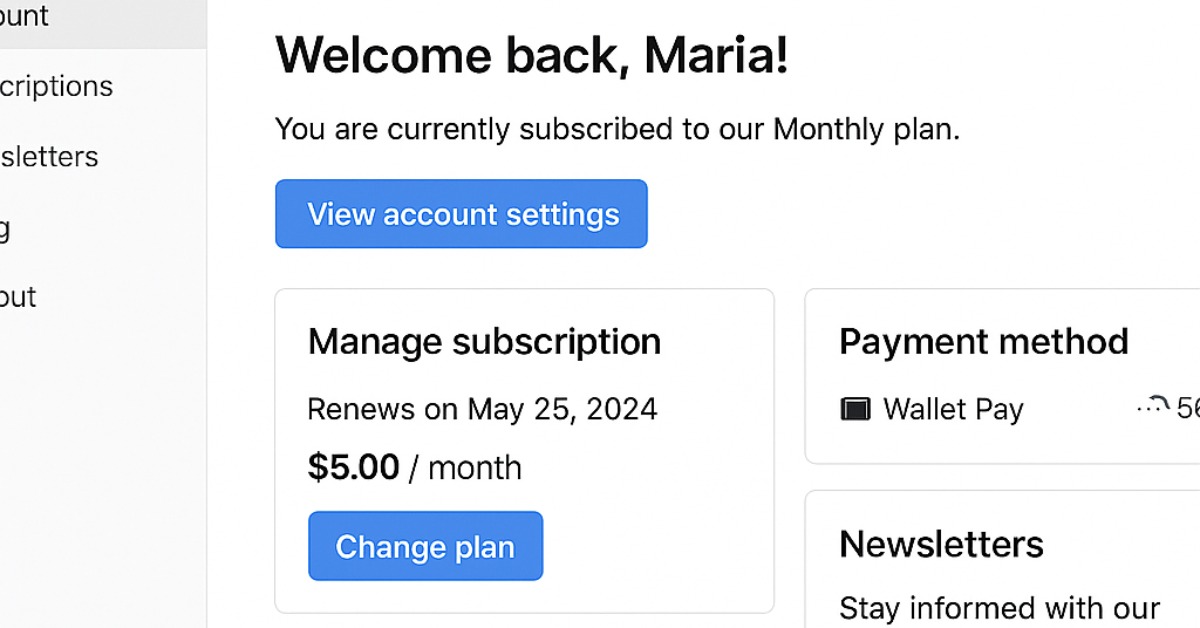Open the highlighted Account sidebar item
Screen dimensions: 1200x628
(25, 17)
